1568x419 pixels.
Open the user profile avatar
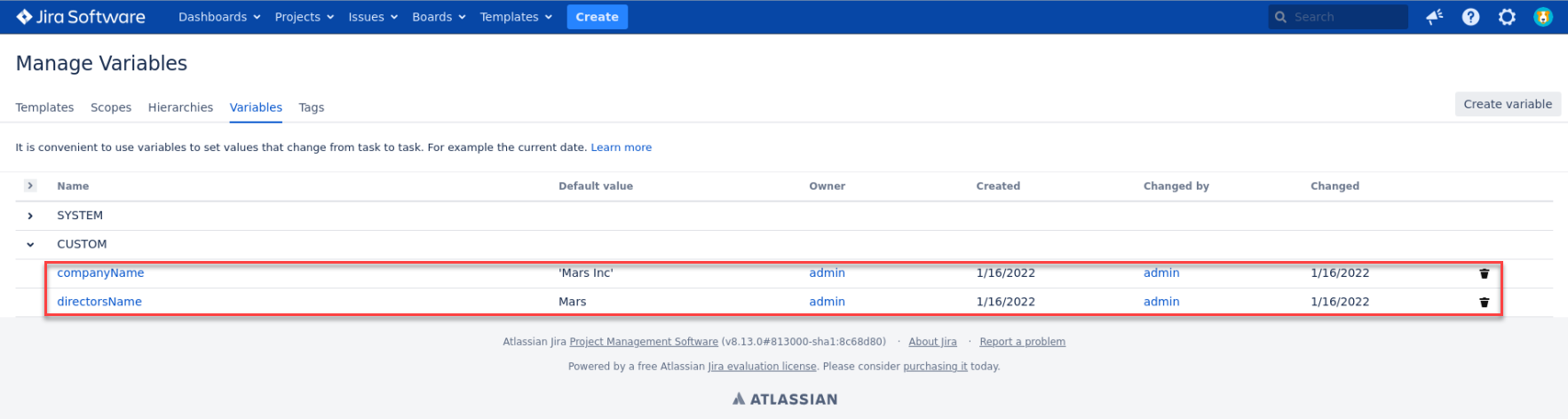click(1543, 17)
